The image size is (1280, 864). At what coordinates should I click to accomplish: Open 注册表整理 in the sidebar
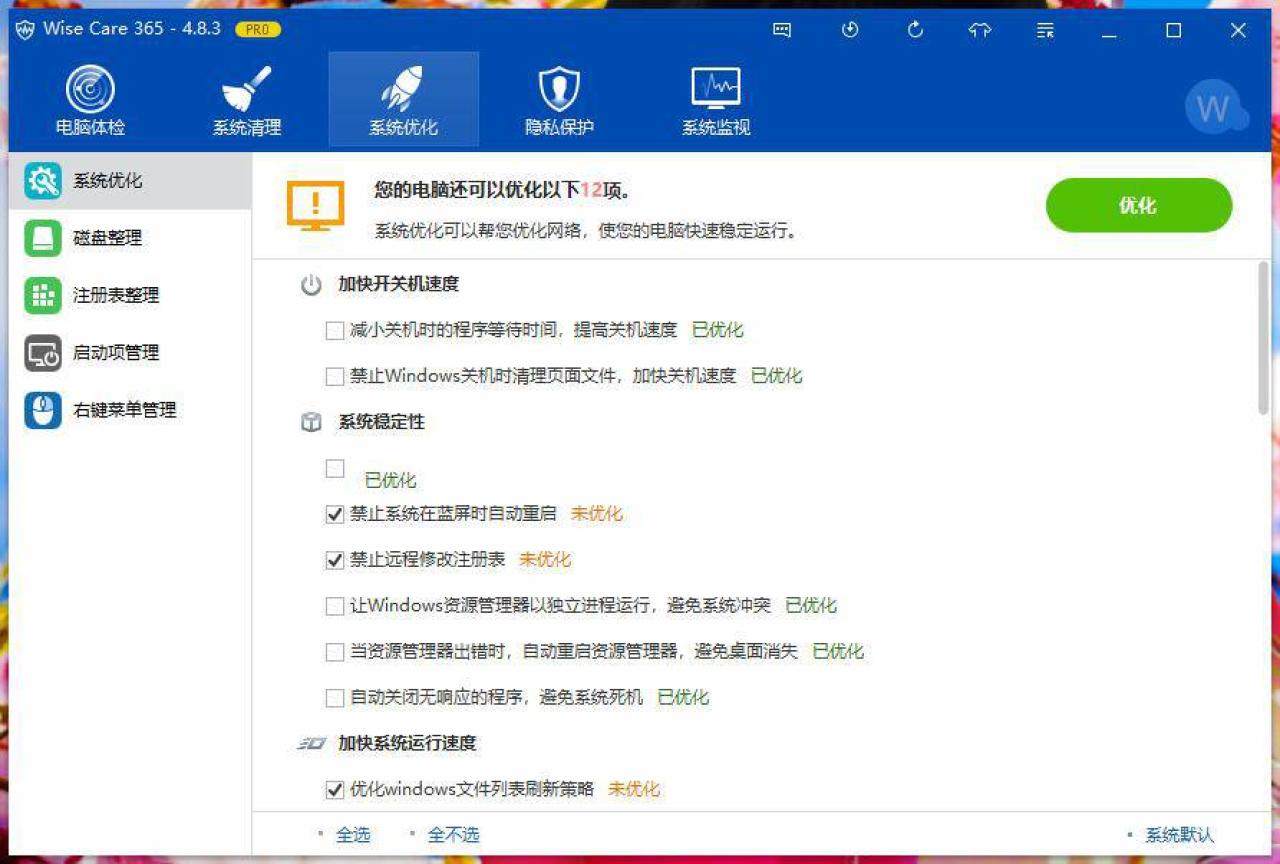pos(115,295)
